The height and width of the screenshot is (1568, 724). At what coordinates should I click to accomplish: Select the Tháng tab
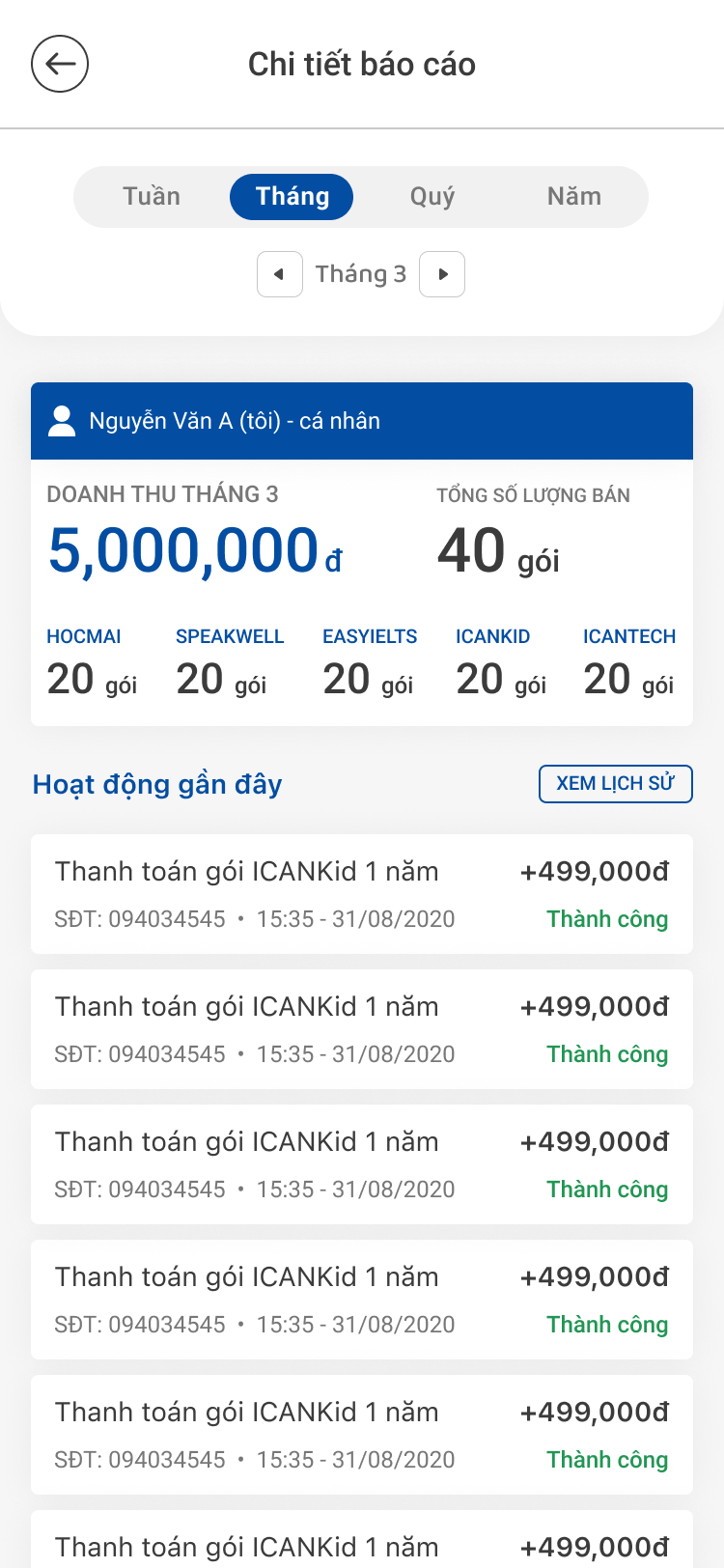pos(292,197)
